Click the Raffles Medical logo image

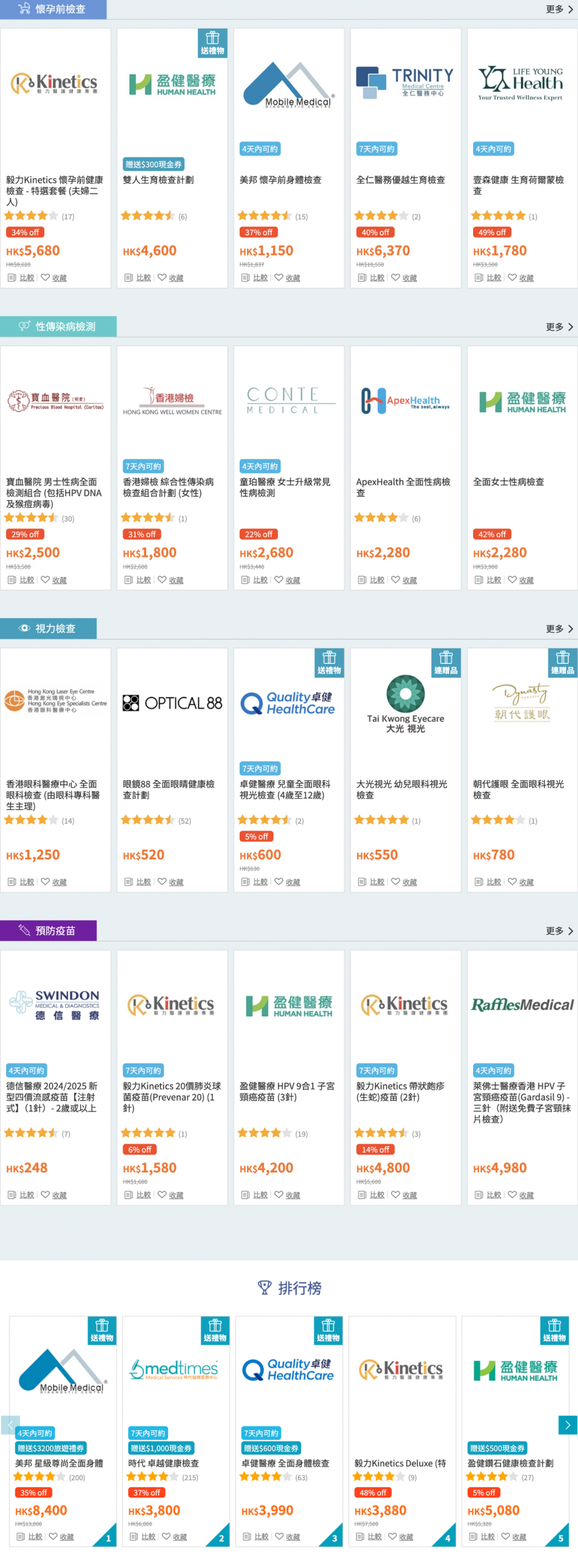pos(522,1005)
